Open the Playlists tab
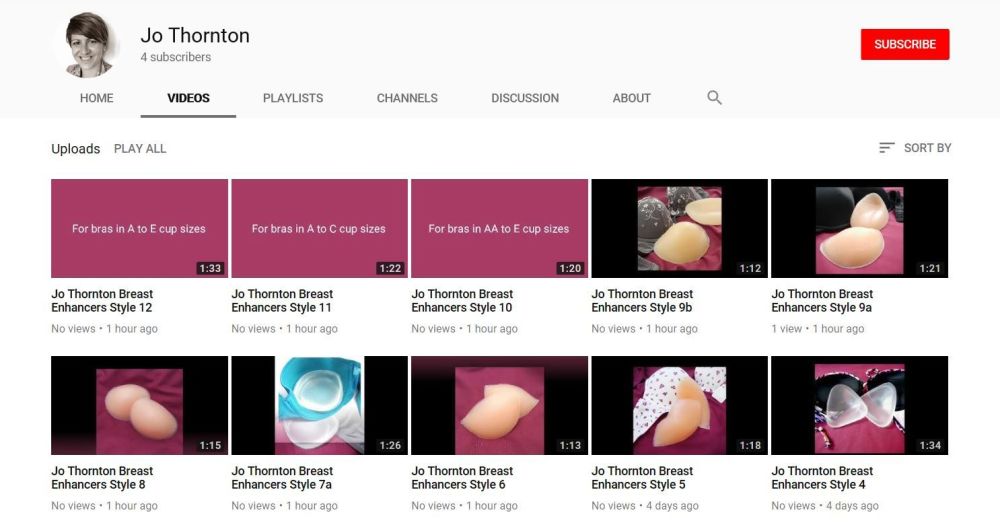The image size is (1000, 527). [x=293, y=98]
